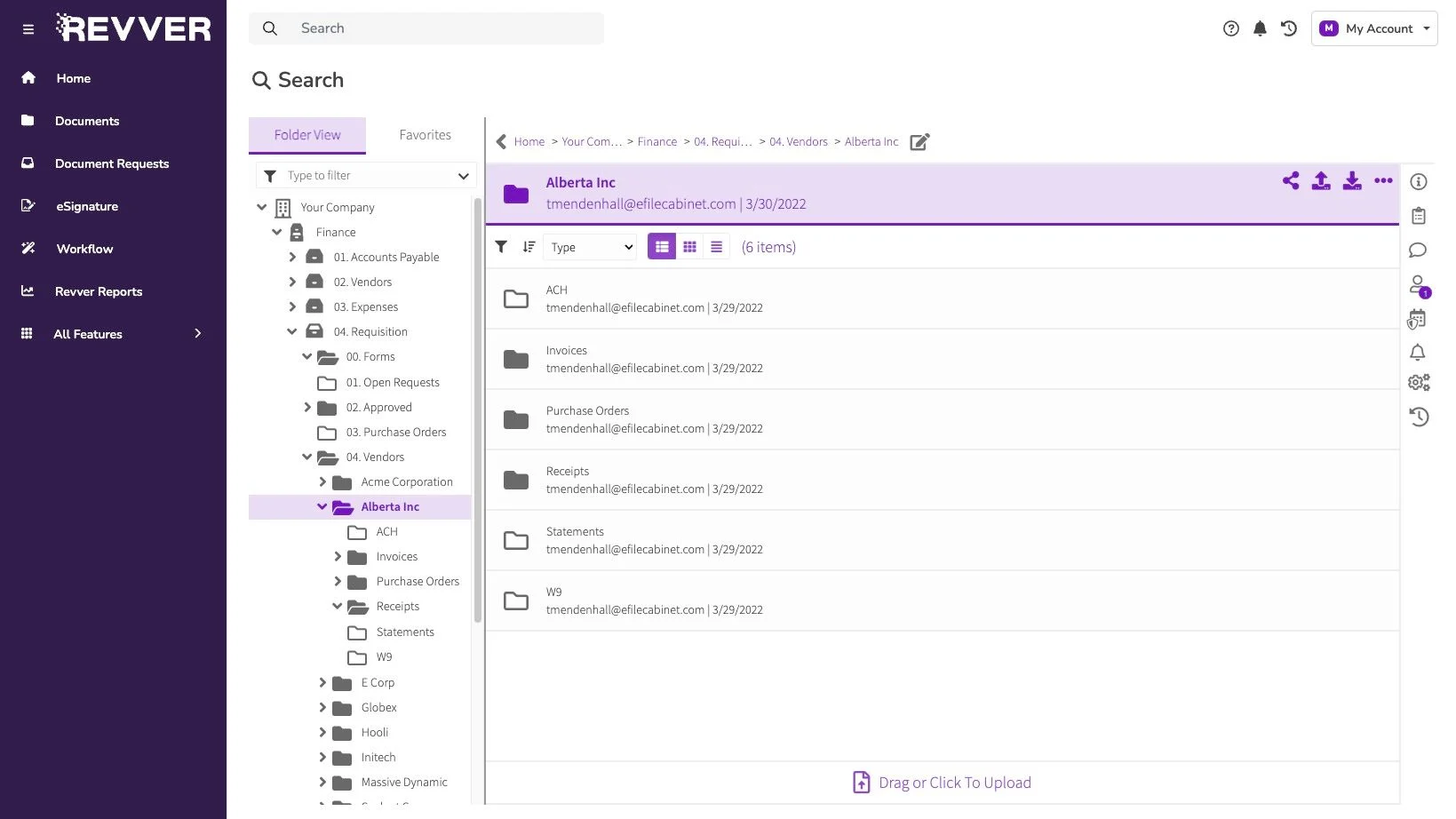This screenshot has width=1456, height=819.
Task: Open the Type sort dropdown
Action: click(x=590, y=247)
